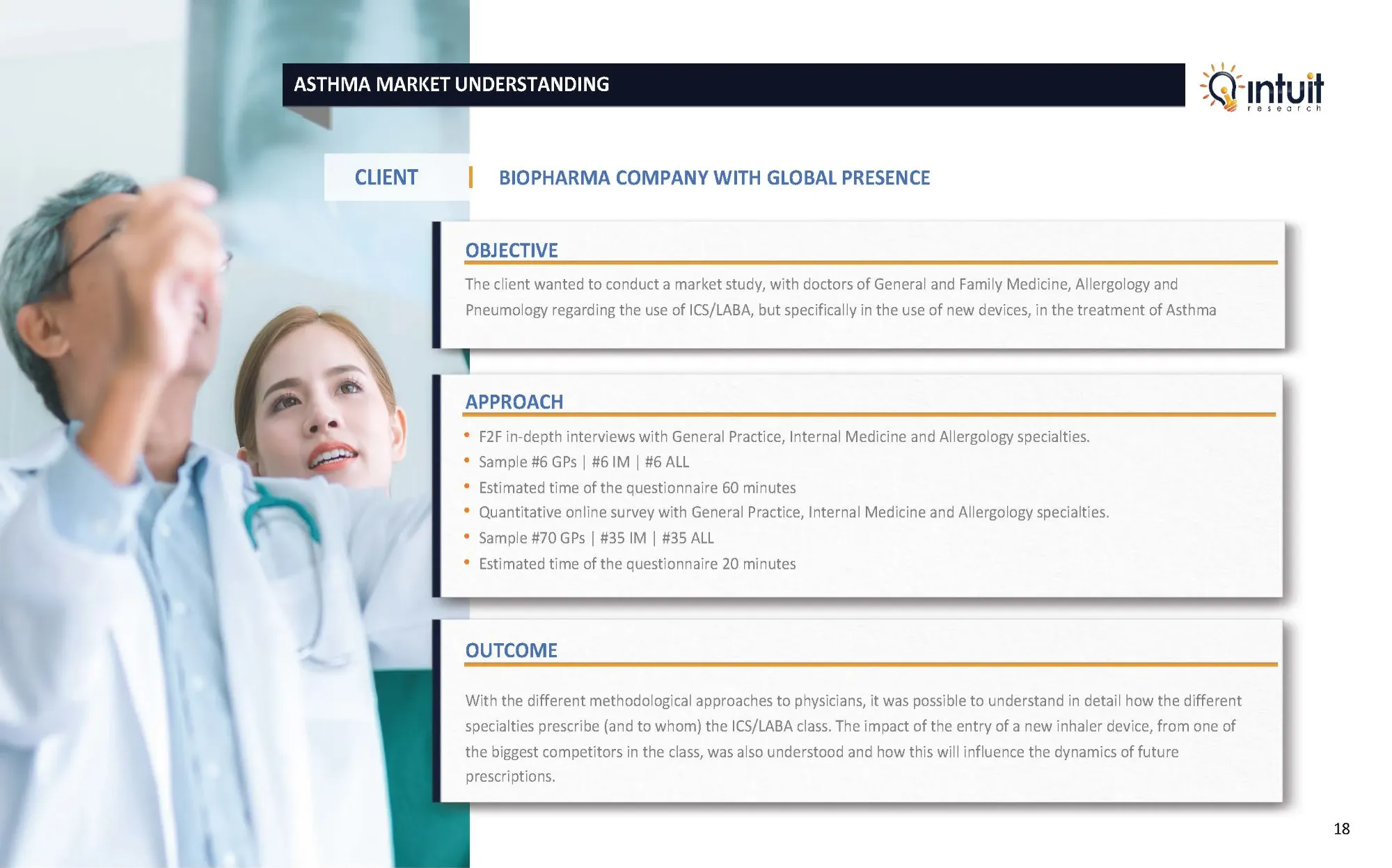This screenshot has width=1392, height=868.
Task: Select the objective paragraph about ICS/LABA
Action: (x=840, y=297)
